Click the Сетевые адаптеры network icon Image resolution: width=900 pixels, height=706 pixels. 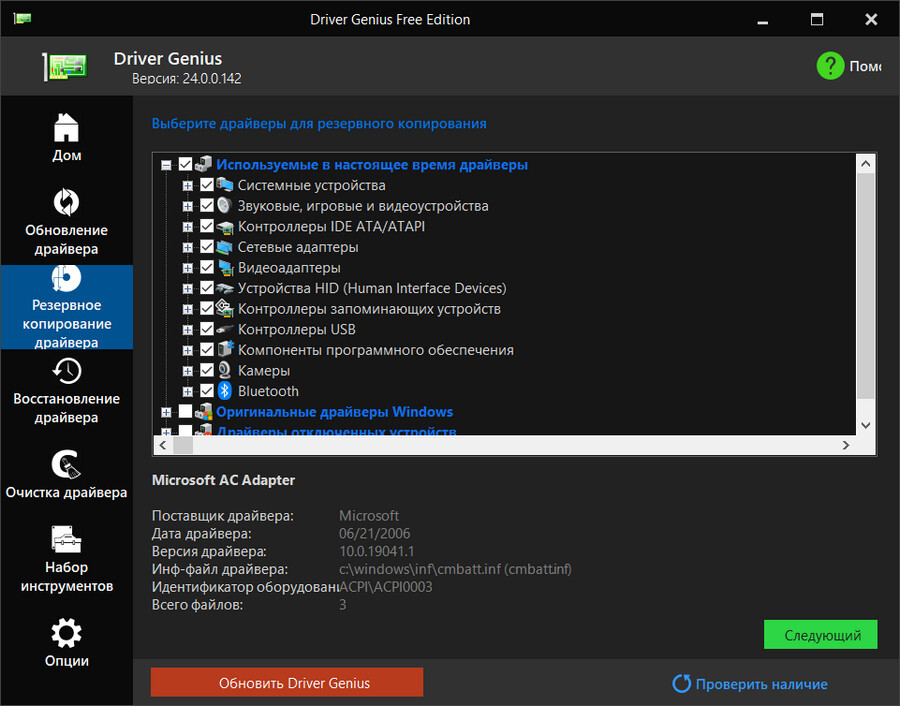tap(224, 247)
